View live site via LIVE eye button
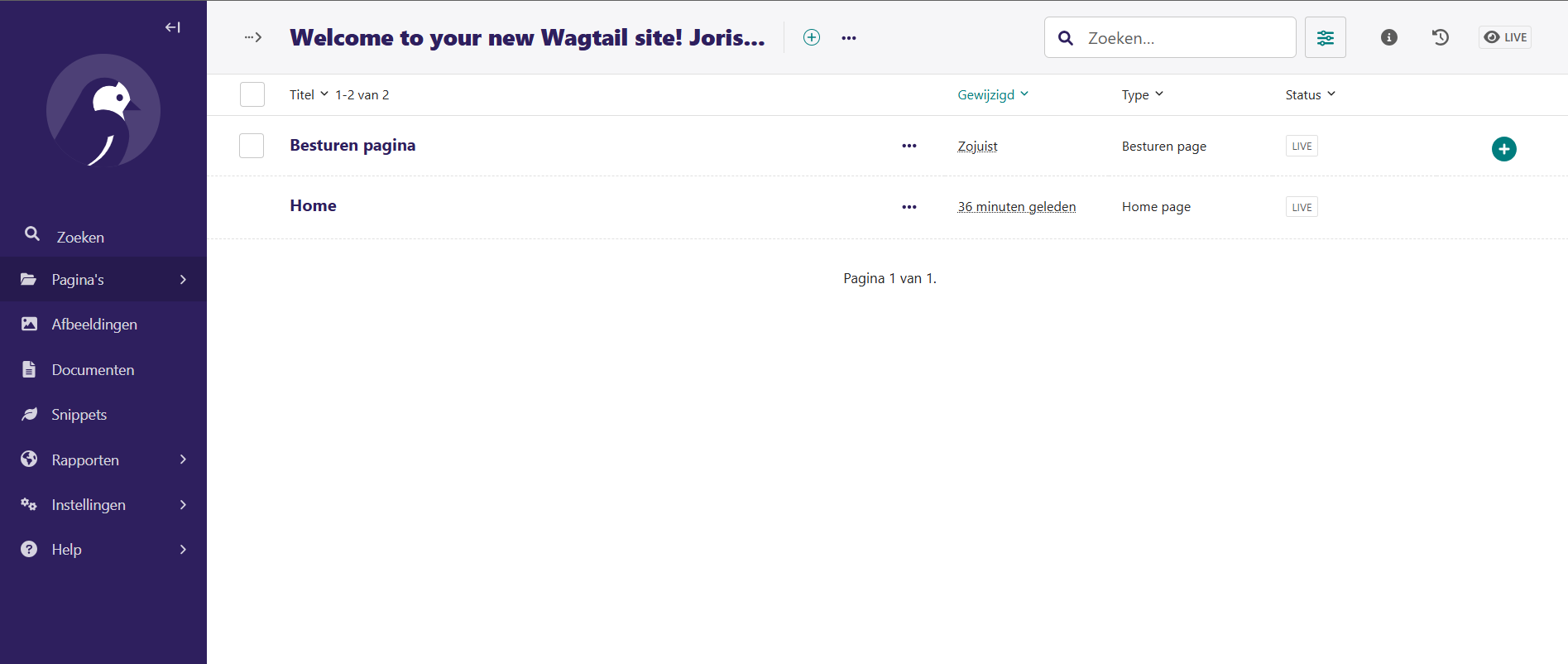This screenshot has width=1568, height=664. pos(1505,37)
